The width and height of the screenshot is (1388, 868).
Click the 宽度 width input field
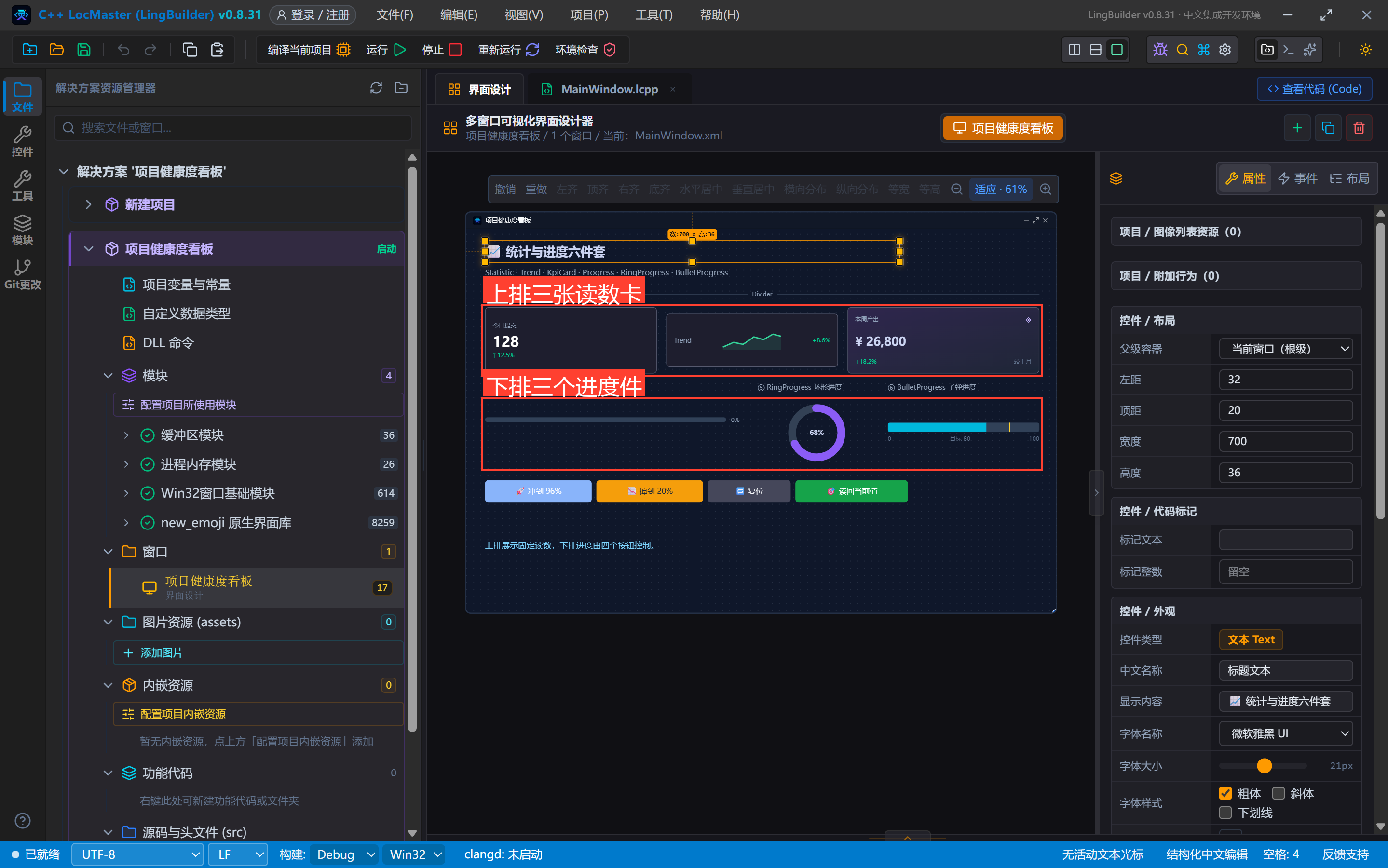click(1286, 441)
